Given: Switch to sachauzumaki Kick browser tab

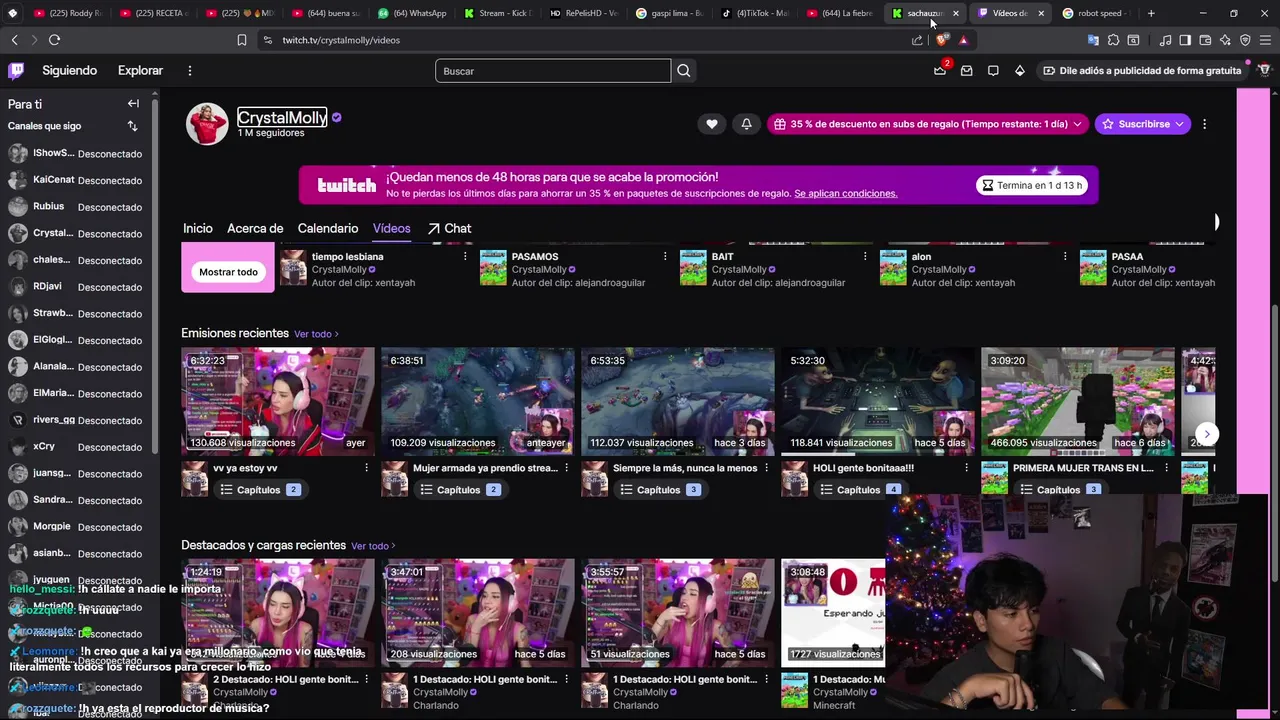Looking at the screenshot, I should [924, 13].
